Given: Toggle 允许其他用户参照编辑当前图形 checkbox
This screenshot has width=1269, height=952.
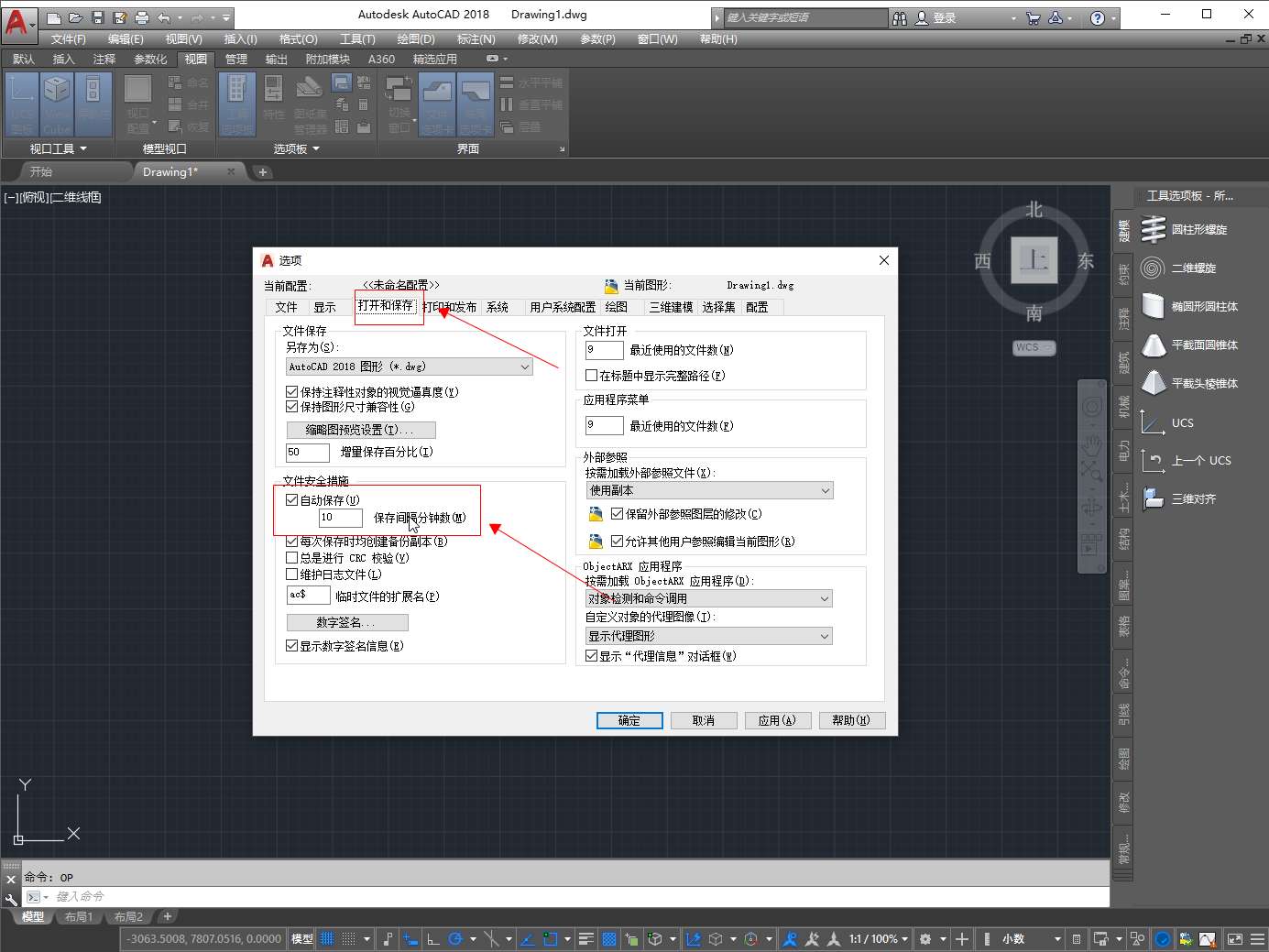Looking at the screenshot, I should click(x=618, y=542).
